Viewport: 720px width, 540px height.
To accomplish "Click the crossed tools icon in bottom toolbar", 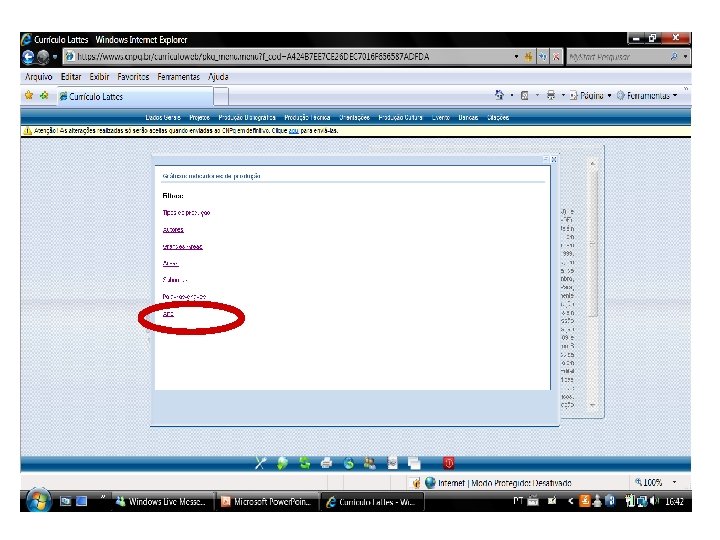I will 260,463.
